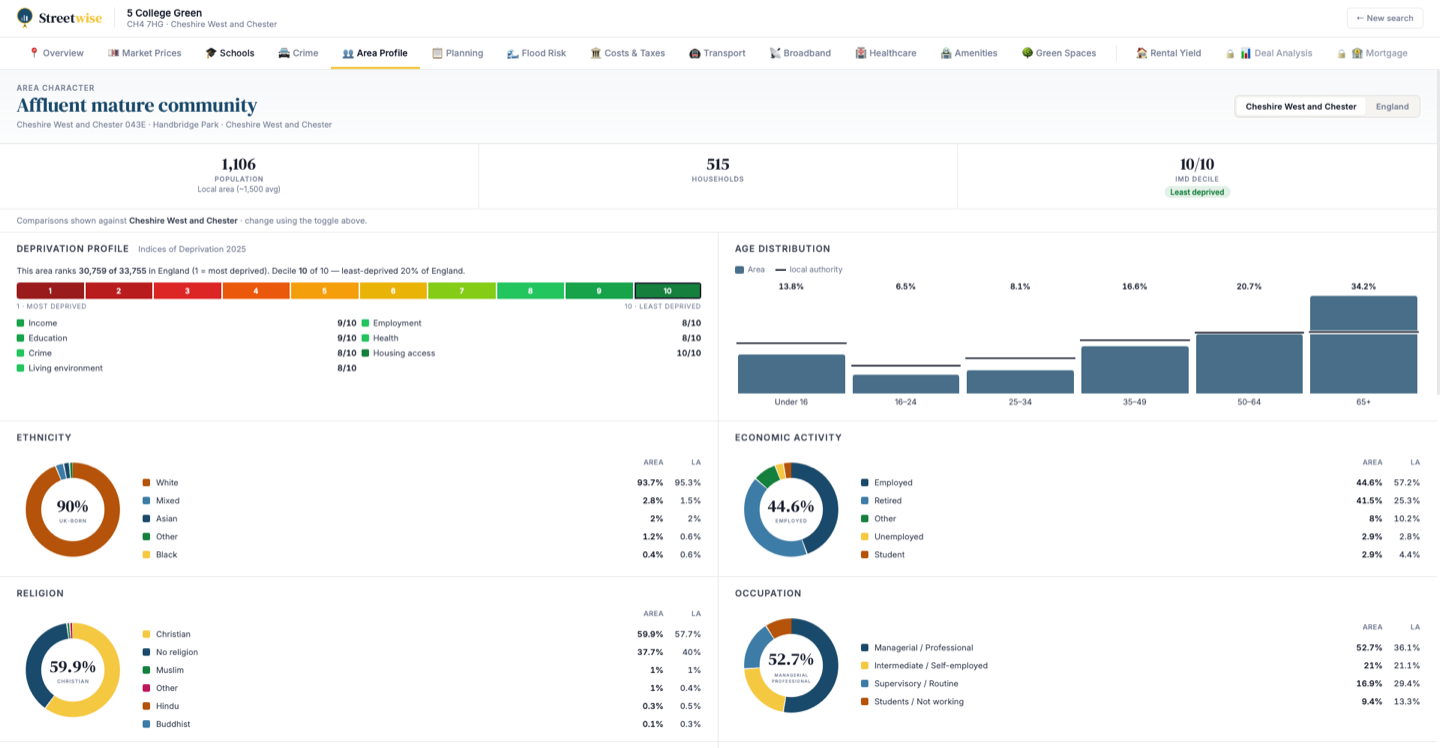
Task: Click Intermediate / Self-employed legend entry
Action: [x=1140, y=665]
